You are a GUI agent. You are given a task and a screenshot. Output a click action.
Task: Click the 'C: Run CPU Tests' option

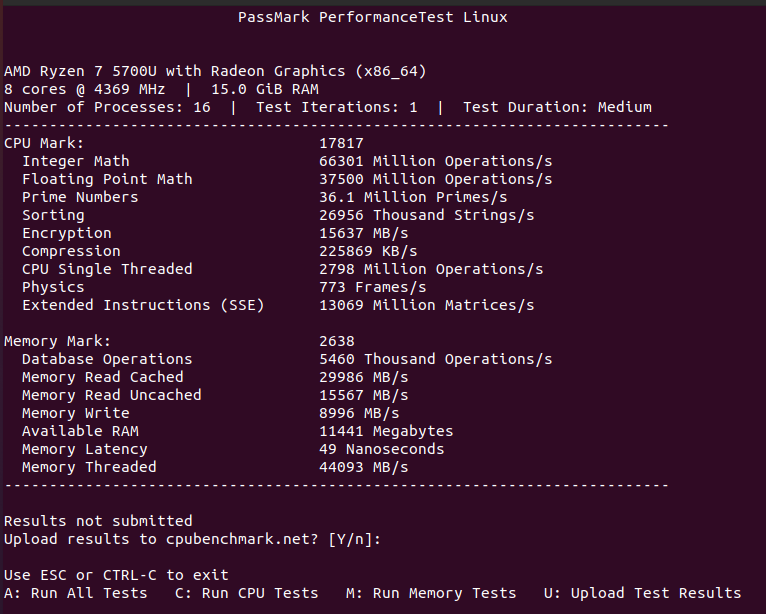pyautogui.click(x=247, y=593)
